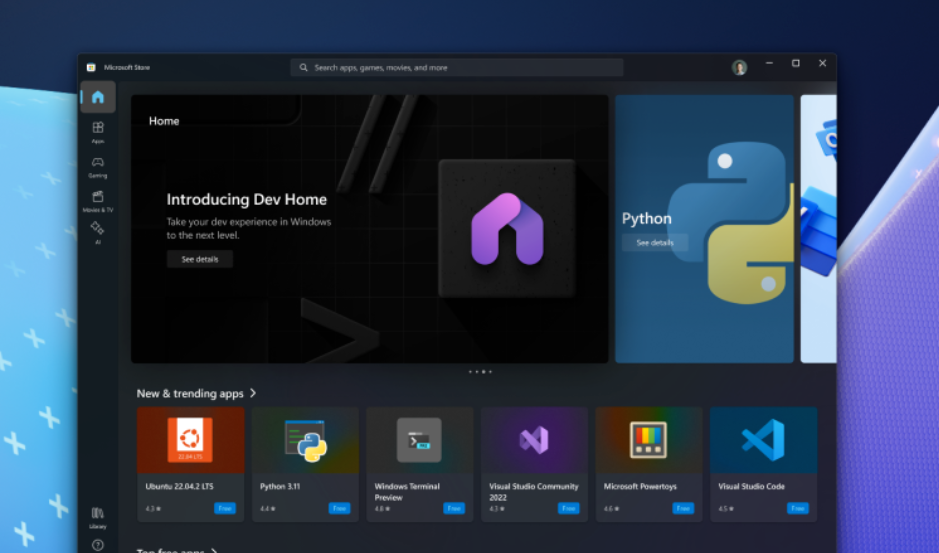Focus the Search apps, games, movies field
The image size is (939, 553).
tap(457, 68)
